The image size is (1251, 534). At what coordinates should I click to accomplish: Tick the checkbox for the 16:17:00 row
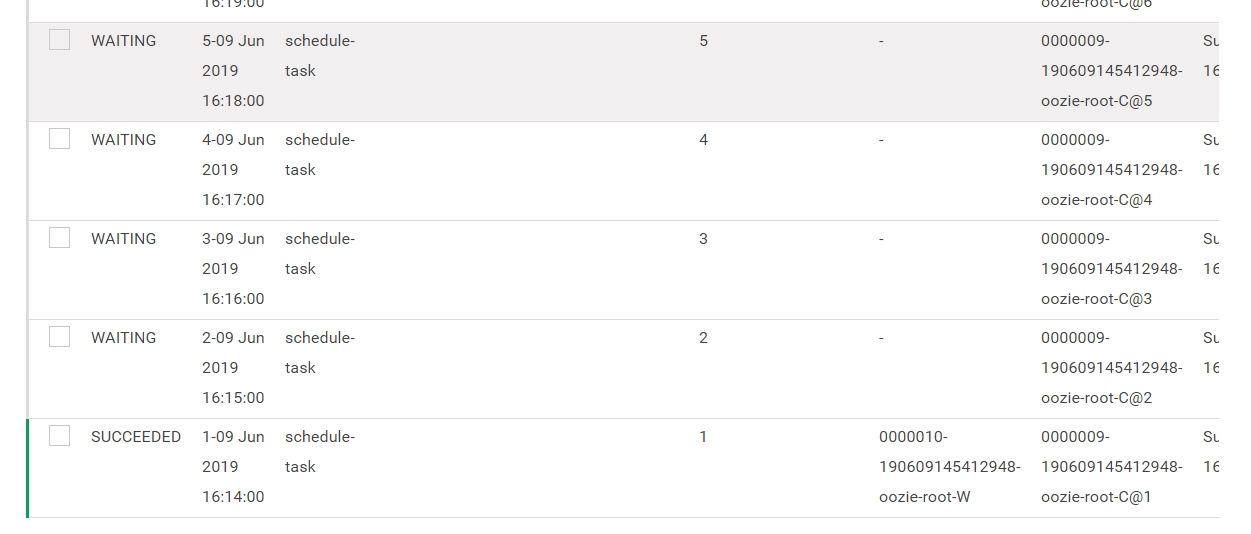click(x=60, y=139)
